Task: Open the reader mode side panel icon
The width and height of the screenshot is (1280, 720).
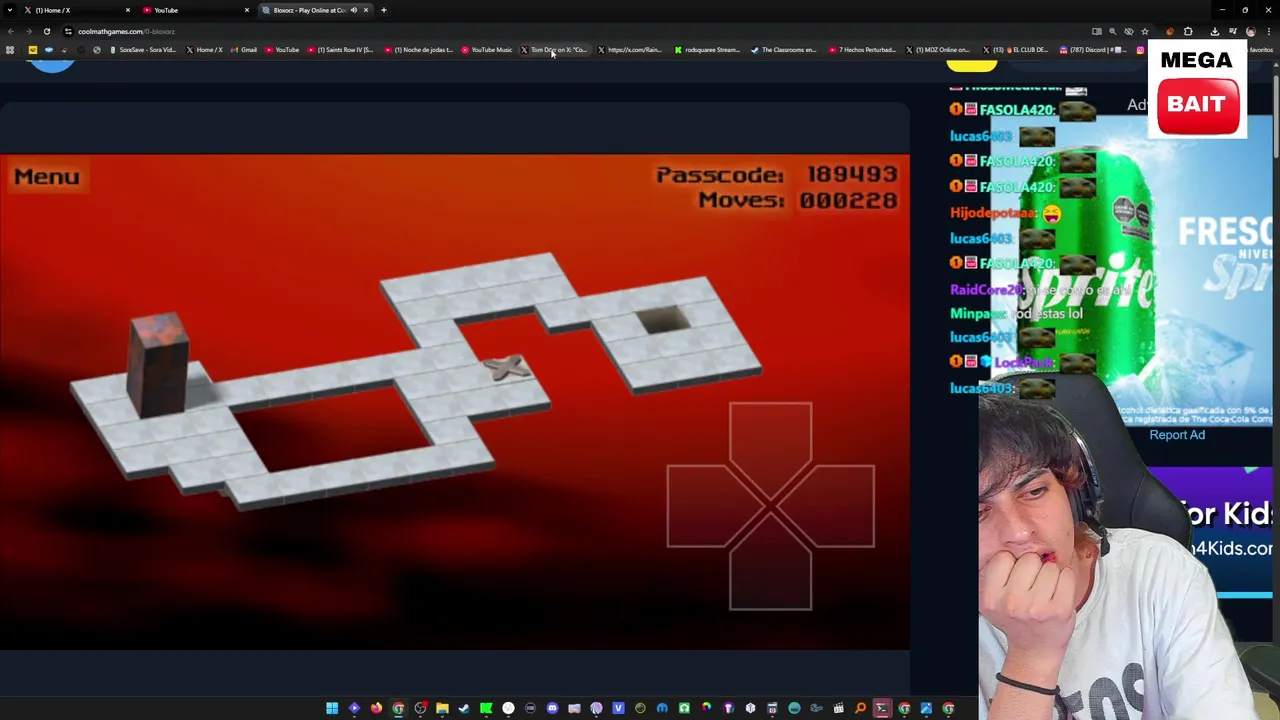Action: [x=1097, y=31]
